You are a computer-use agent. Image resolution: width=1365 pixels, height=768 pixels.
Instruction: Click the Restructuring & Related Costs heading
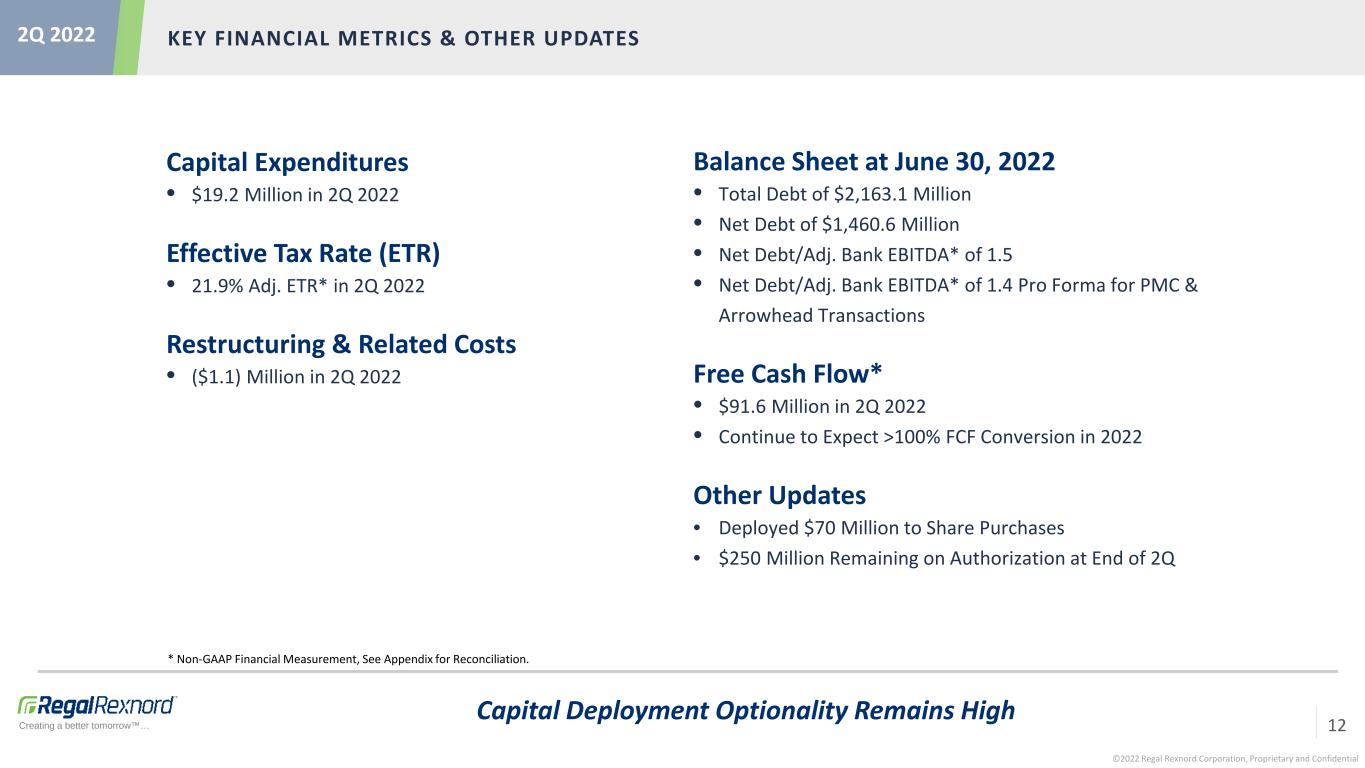(341, 345)
